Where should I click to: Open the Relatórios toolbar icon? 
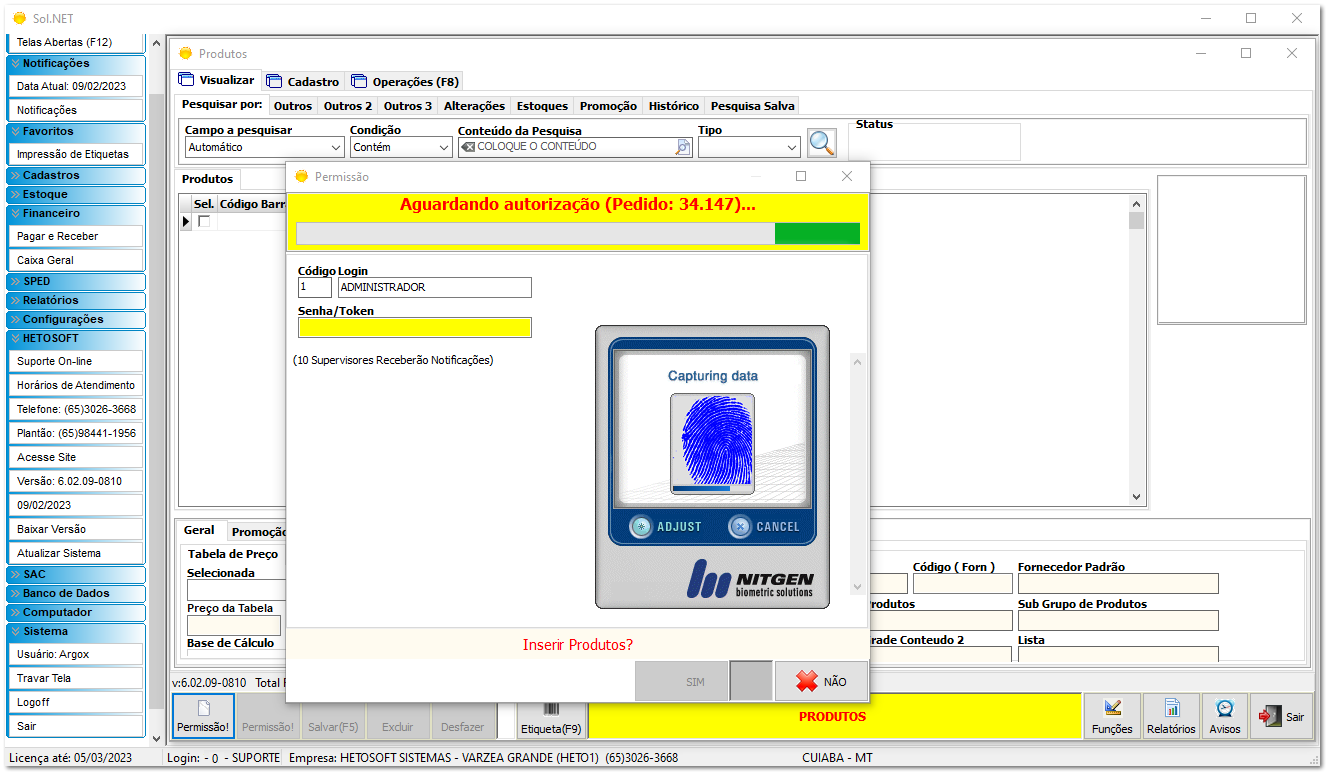point(1171,716)
